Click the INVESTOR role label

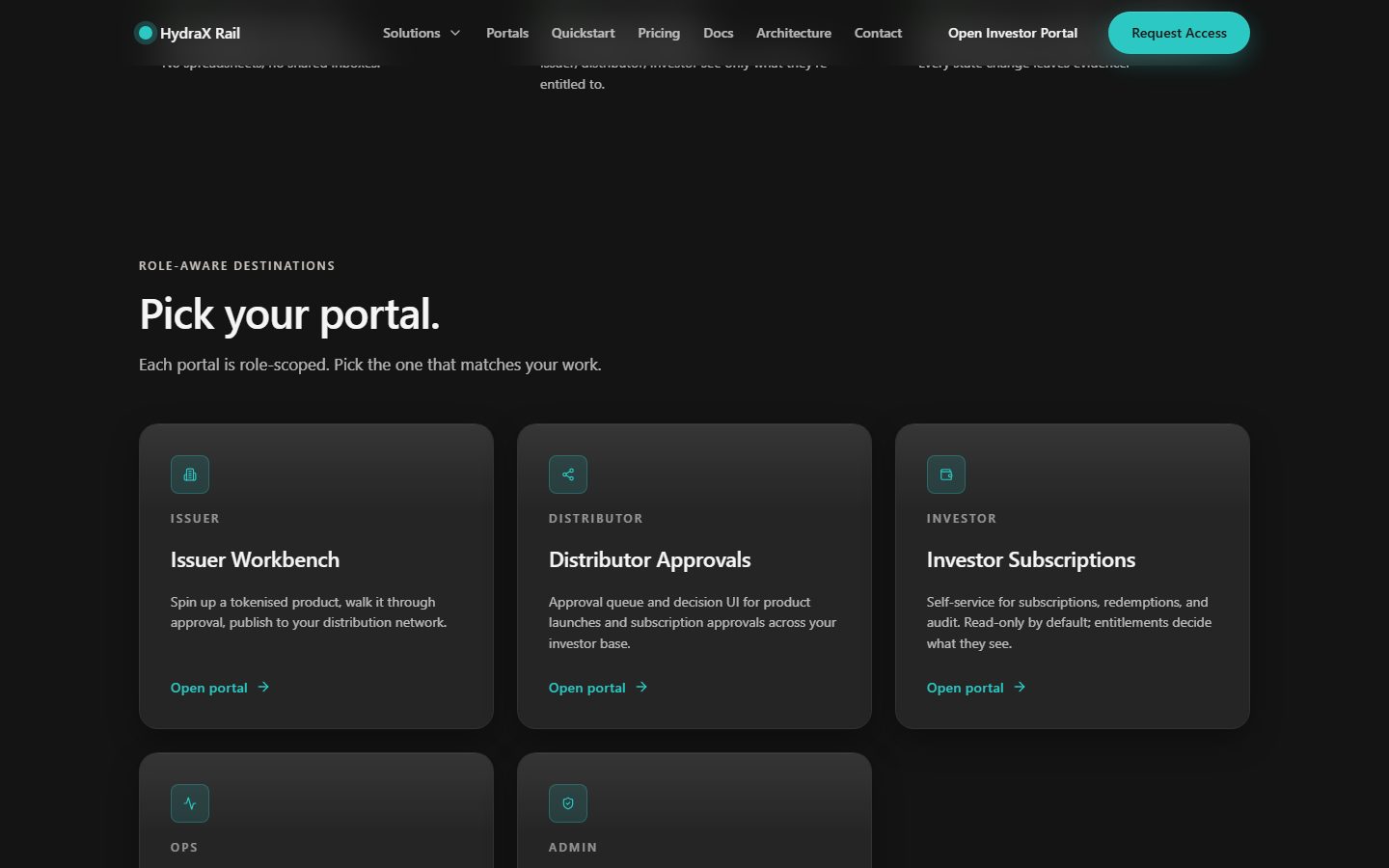pyautogui.click(x=962, y=518)
